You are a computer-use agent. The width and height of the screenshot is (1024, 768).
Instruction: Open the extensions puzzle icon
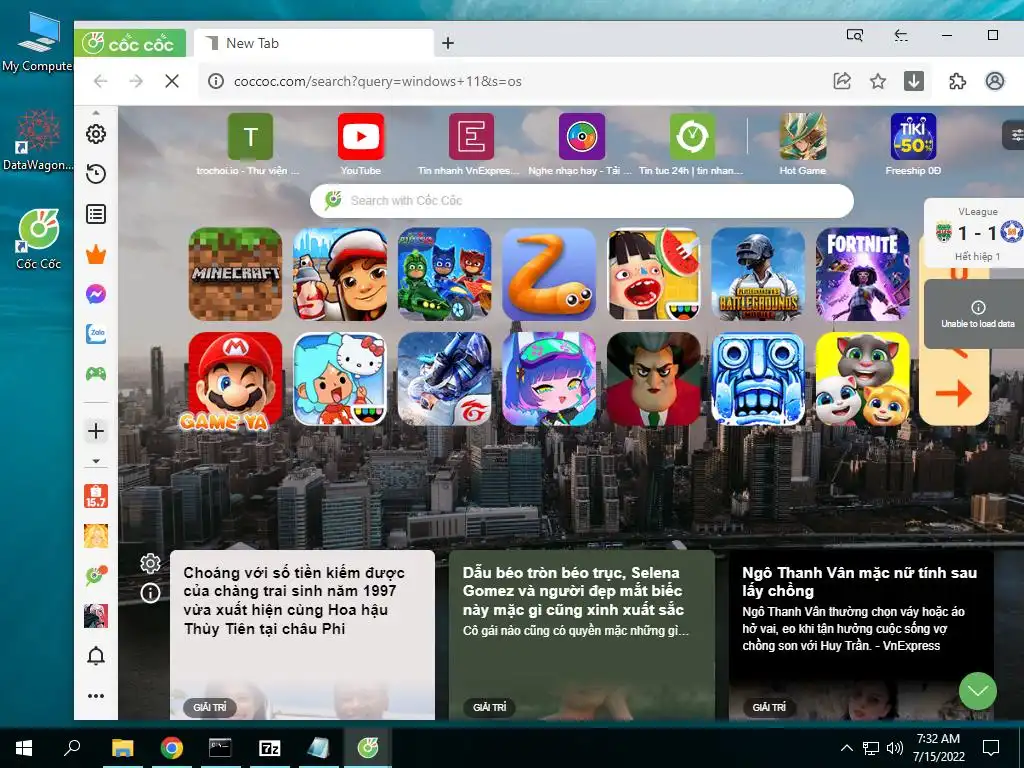pyautogui.click(x=957, y=81)
